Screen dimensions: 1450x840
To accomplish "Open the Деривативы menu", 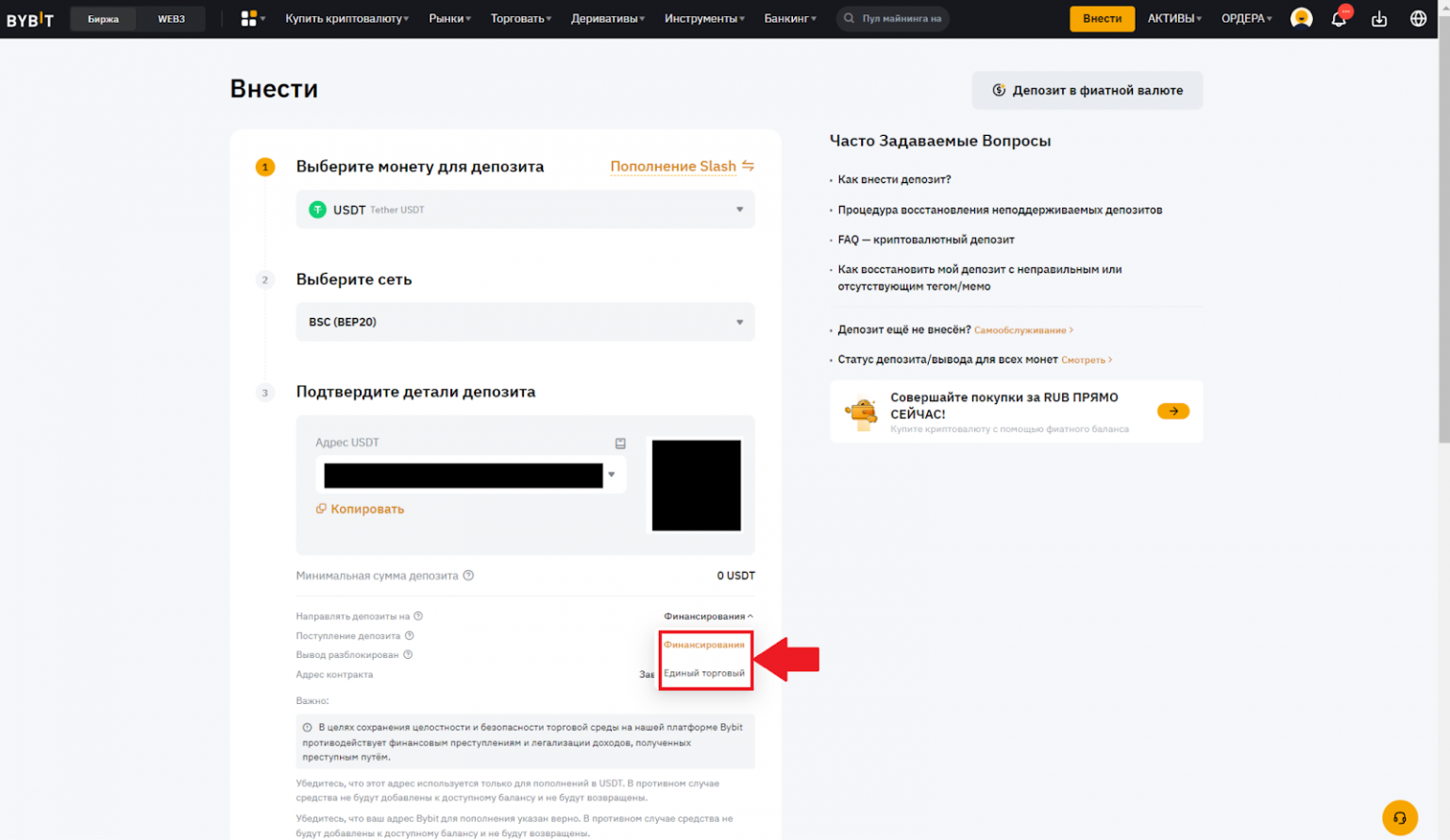I will [x=607, y=17].
